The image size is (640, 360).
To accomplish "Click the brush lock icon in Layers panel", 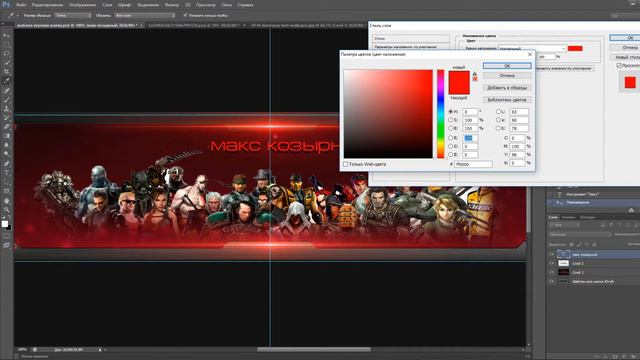I will pos(579,244).
